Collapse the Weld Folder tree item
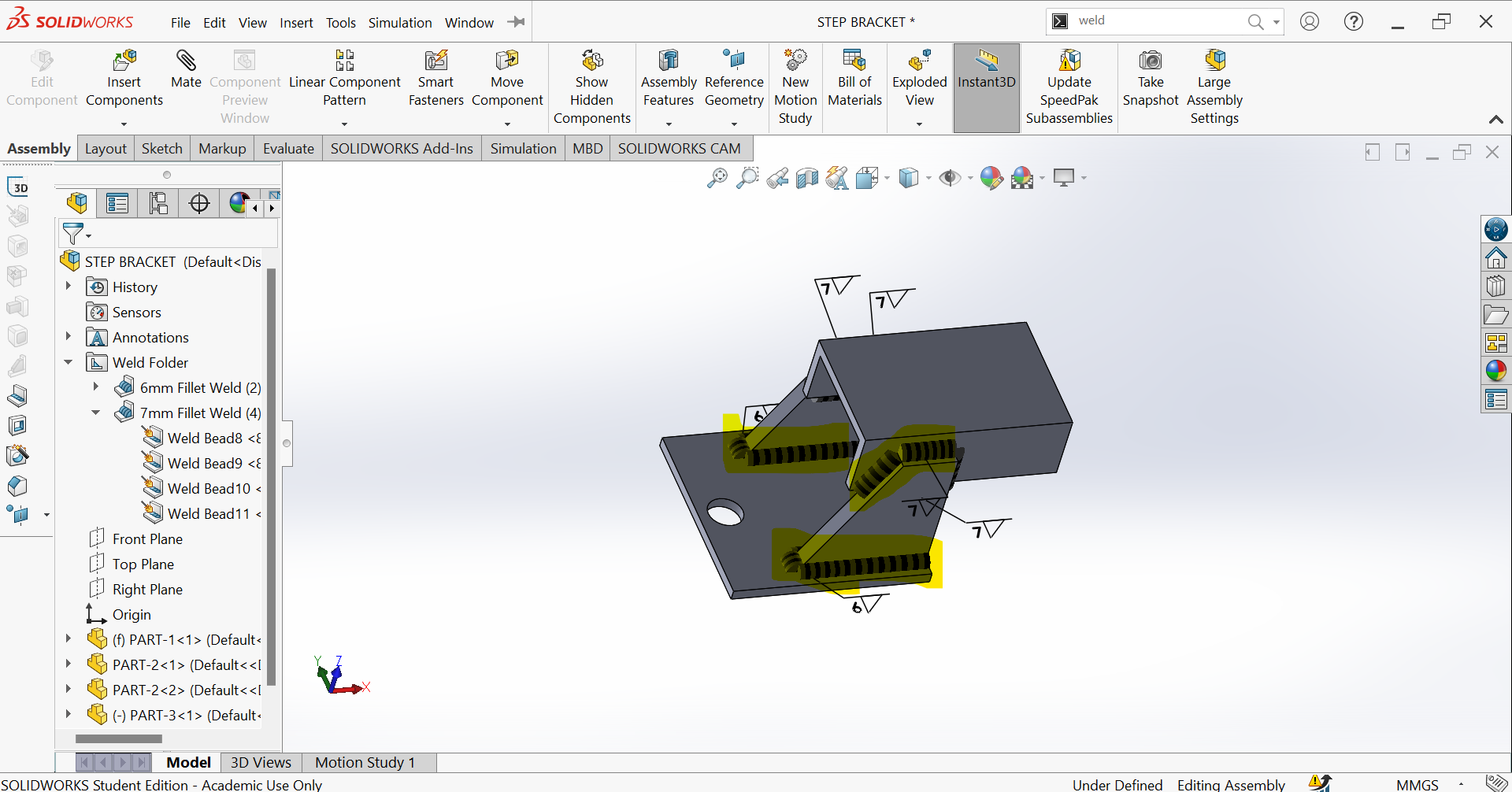Screen dimensions: 1512x792 pos(68,362)
